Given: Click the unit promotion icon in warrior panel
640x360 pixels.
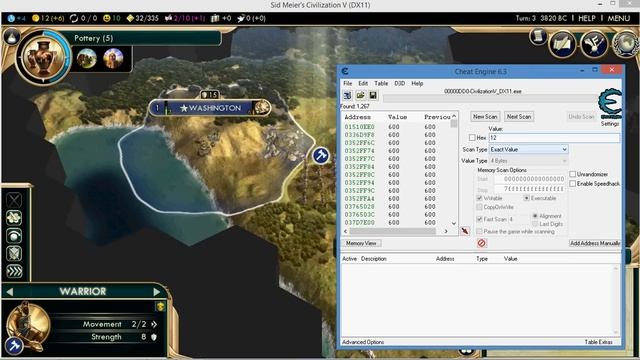Looking at the screenshot, I should point(160,307).
